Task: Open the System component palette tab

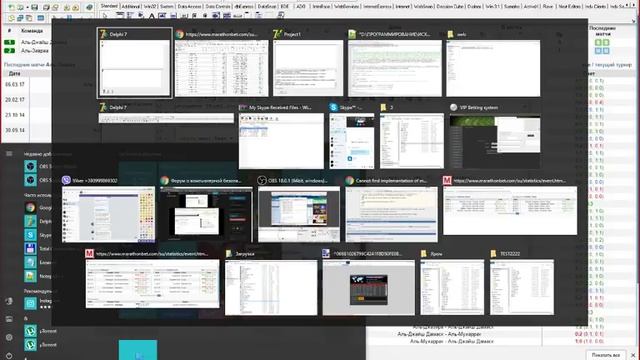Action: (167, 7)
